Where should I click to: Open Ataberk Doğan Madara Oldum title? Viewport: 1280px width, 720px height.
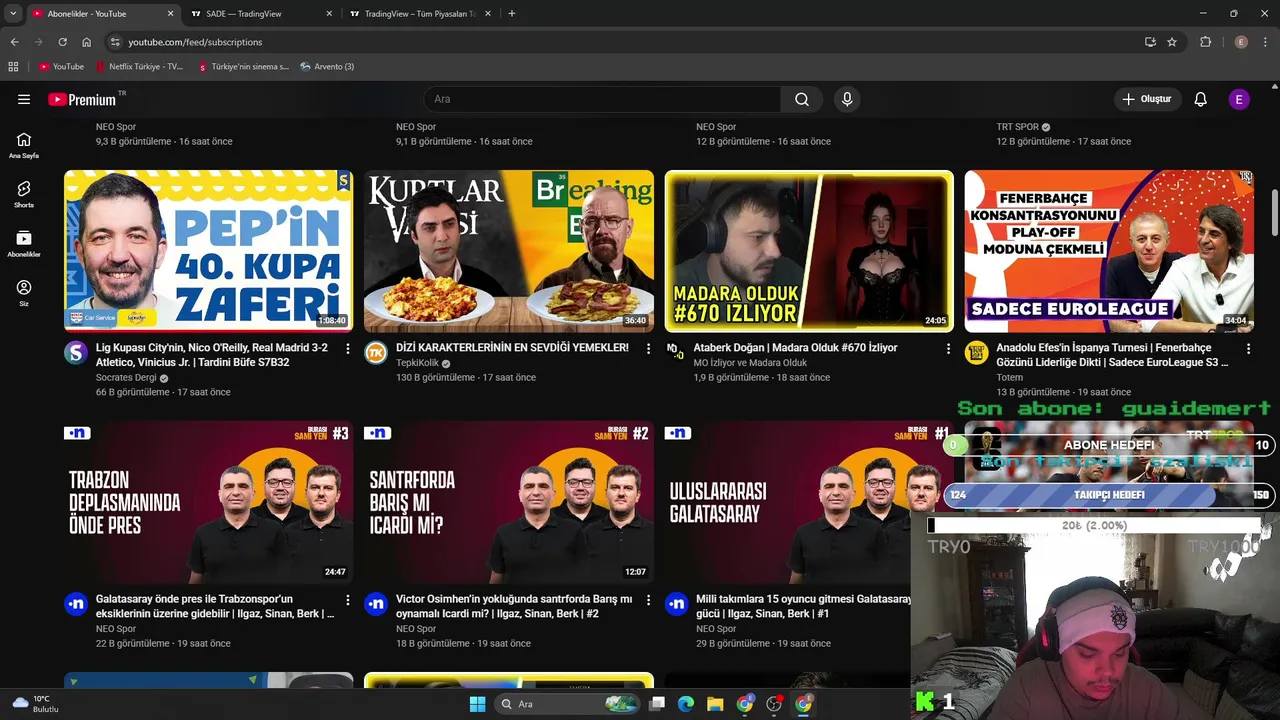tap(795, 348)
